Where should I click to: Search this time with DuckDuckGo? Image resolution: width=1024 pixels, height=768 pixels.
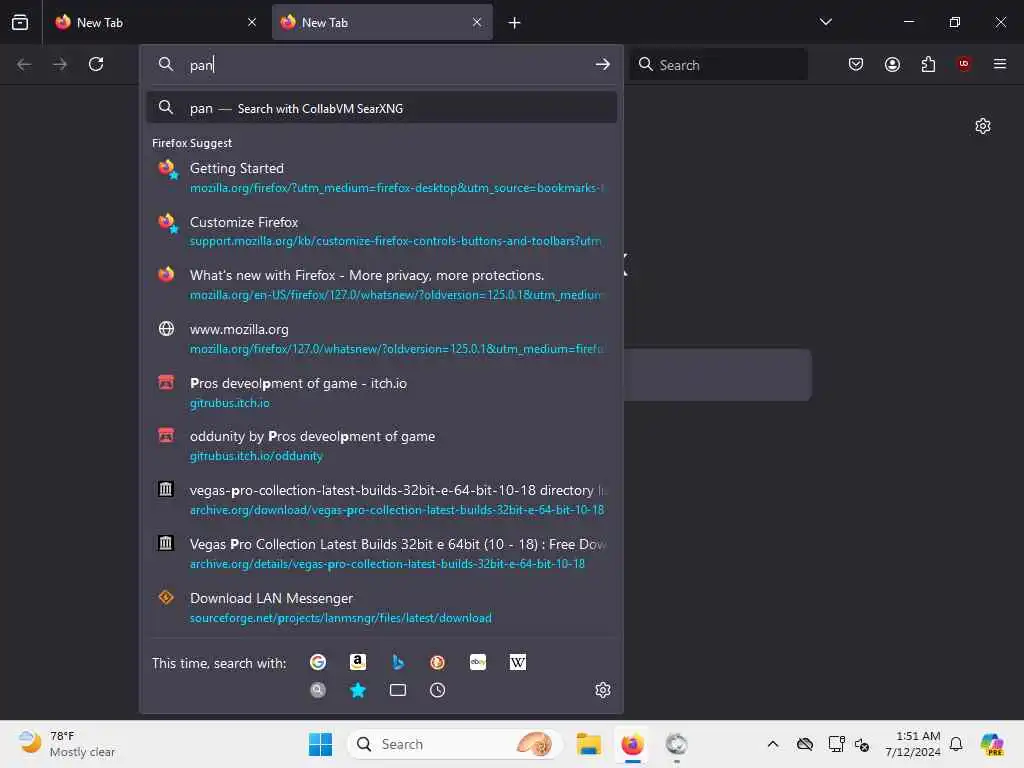click(x=438, y=662)
